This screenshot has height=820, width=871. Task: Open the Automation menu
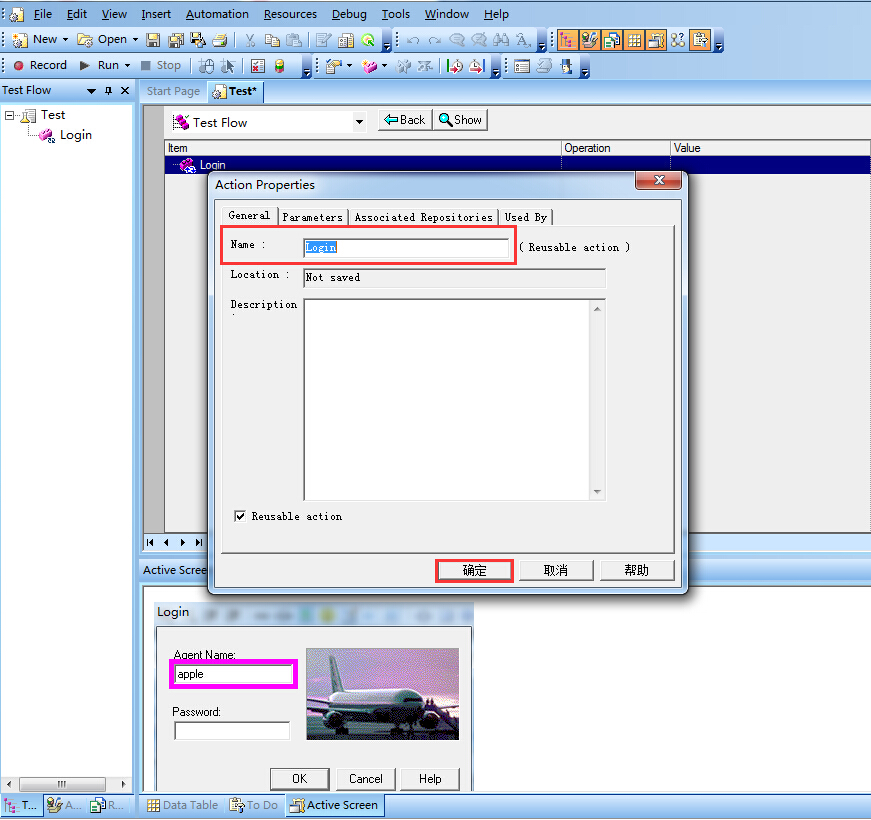click(217, 14)
